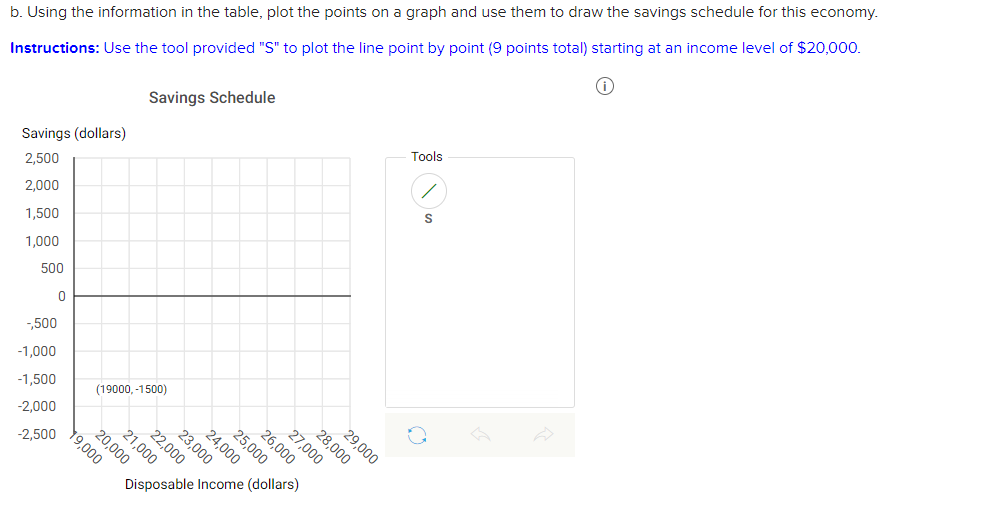Click the 2,500 y-axis tick label
The image size is (982, 505).
tap(42, 158)
